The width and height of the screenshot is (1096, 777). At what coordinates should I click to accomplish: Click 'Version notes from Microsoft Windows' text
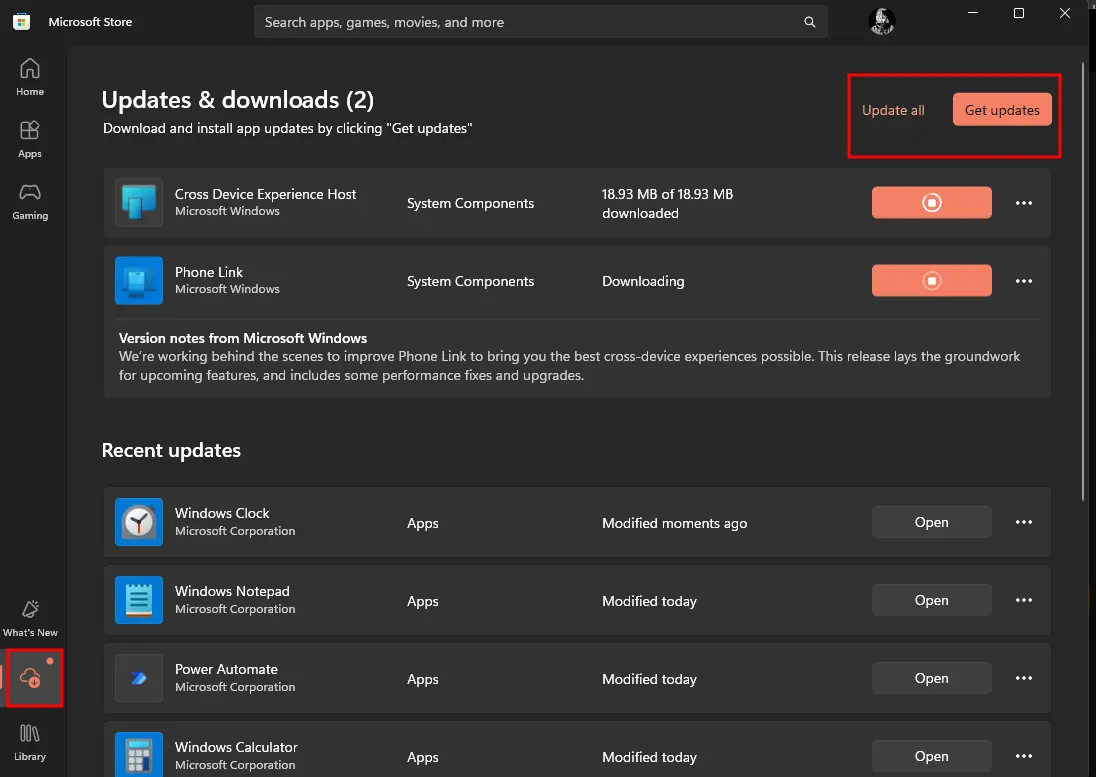coord(243,338)
